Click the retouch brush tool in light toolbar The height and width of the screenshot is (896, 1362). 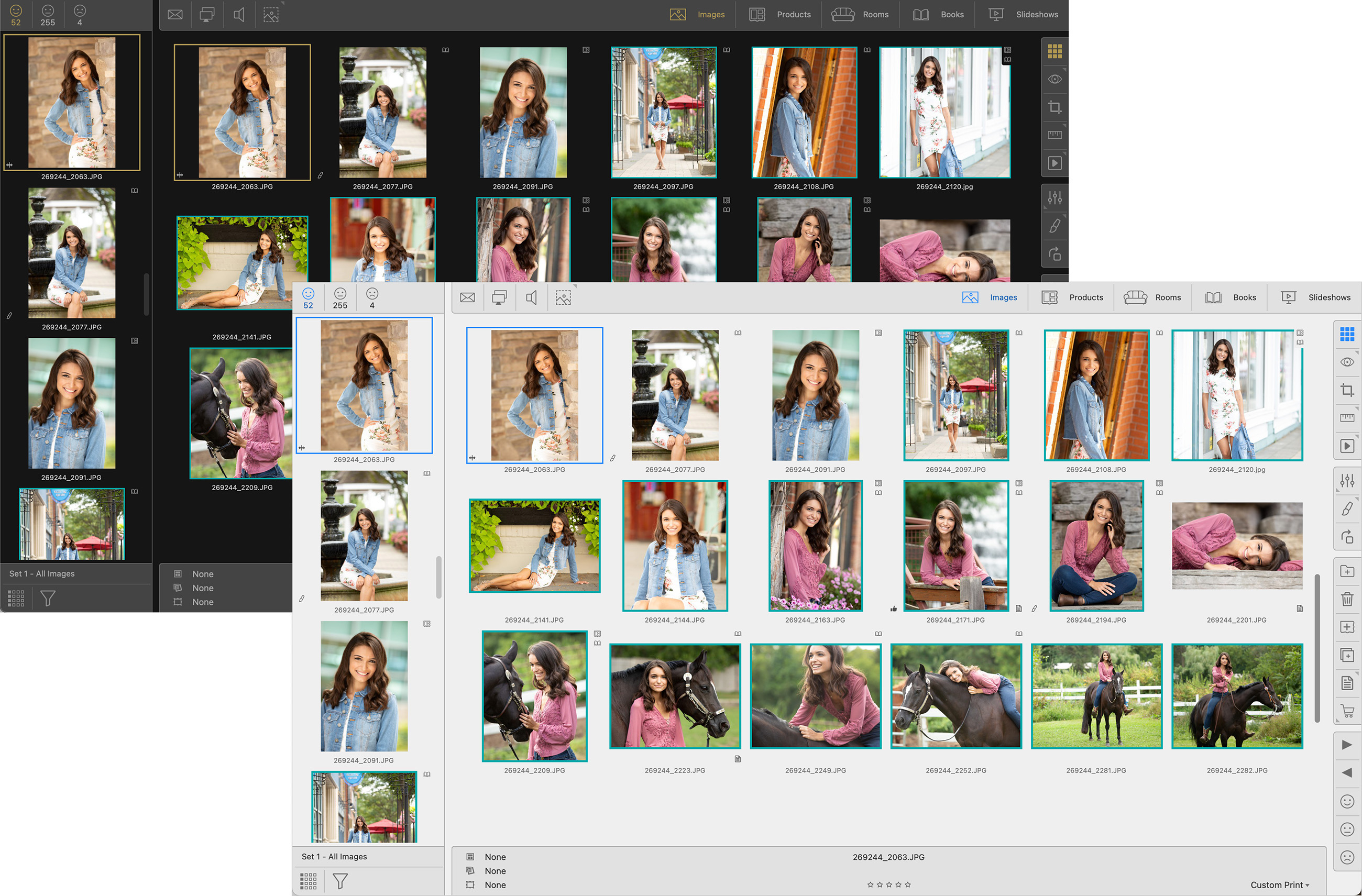pos(1347,508)
